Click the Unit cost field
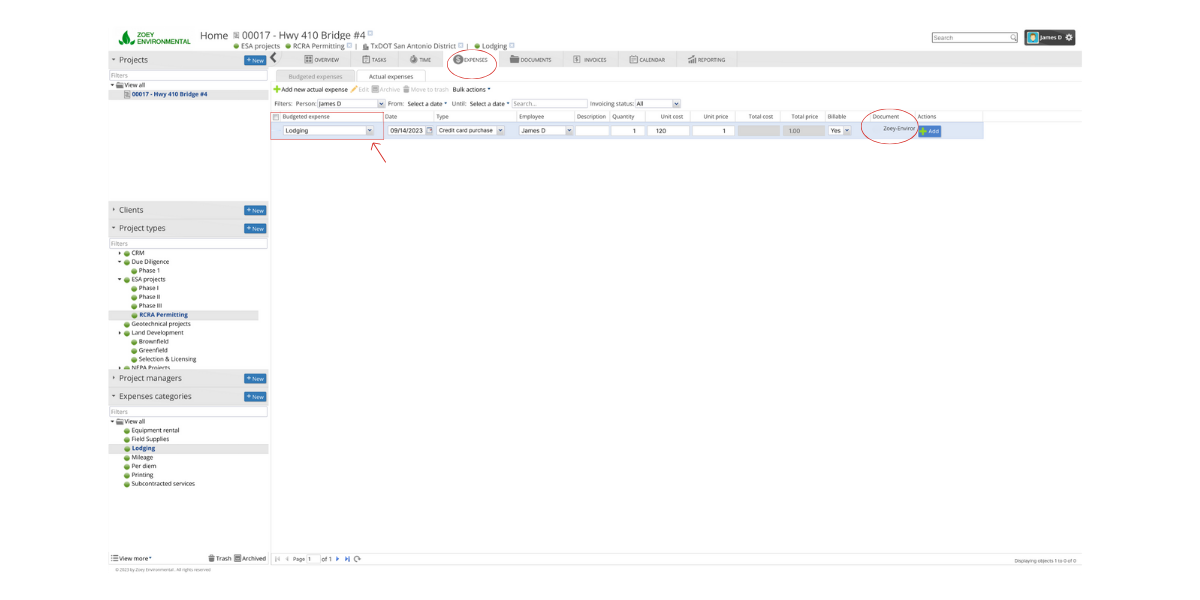The height and width of the screenshot is (600, 1200). [x=667, y=131]
